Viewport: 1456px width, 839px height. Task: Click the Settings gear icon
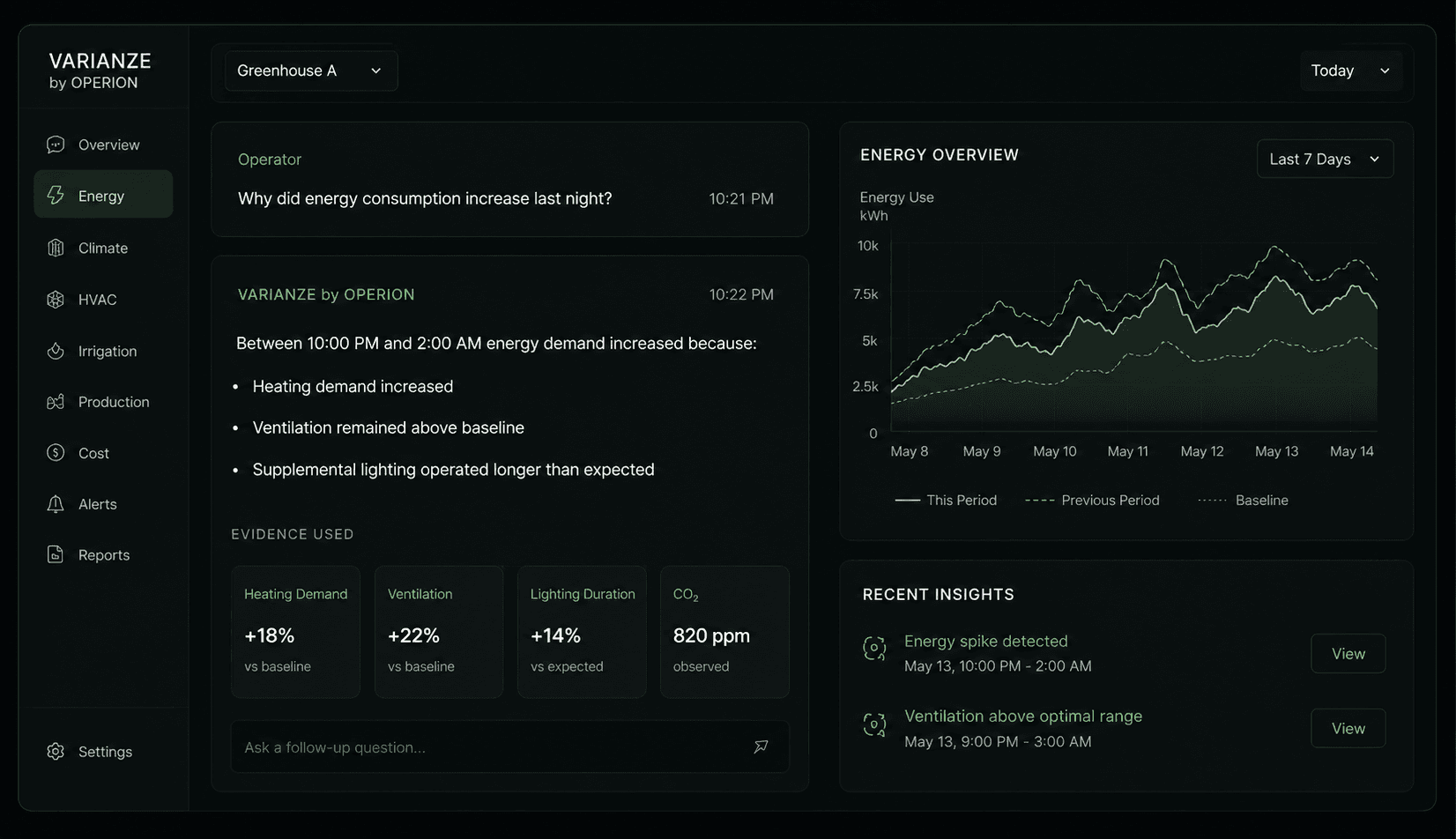pyautogui.click(x=56, y=752)
